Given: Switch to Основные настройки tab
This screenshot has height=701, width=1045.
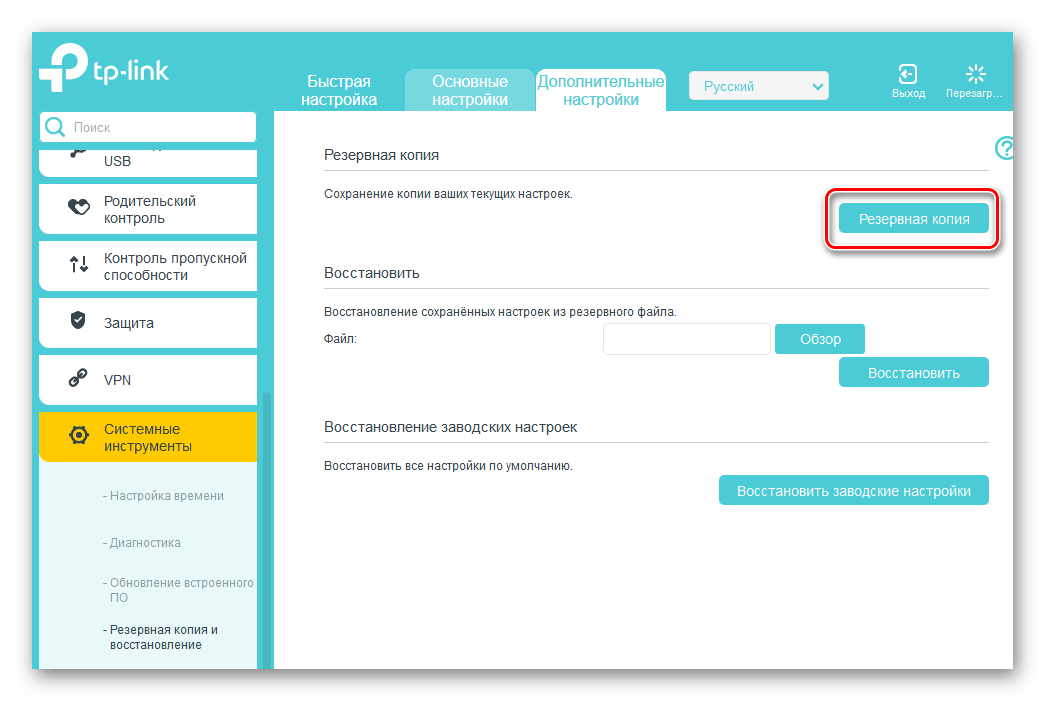Looking at the screenshot, I should (469, 90).
